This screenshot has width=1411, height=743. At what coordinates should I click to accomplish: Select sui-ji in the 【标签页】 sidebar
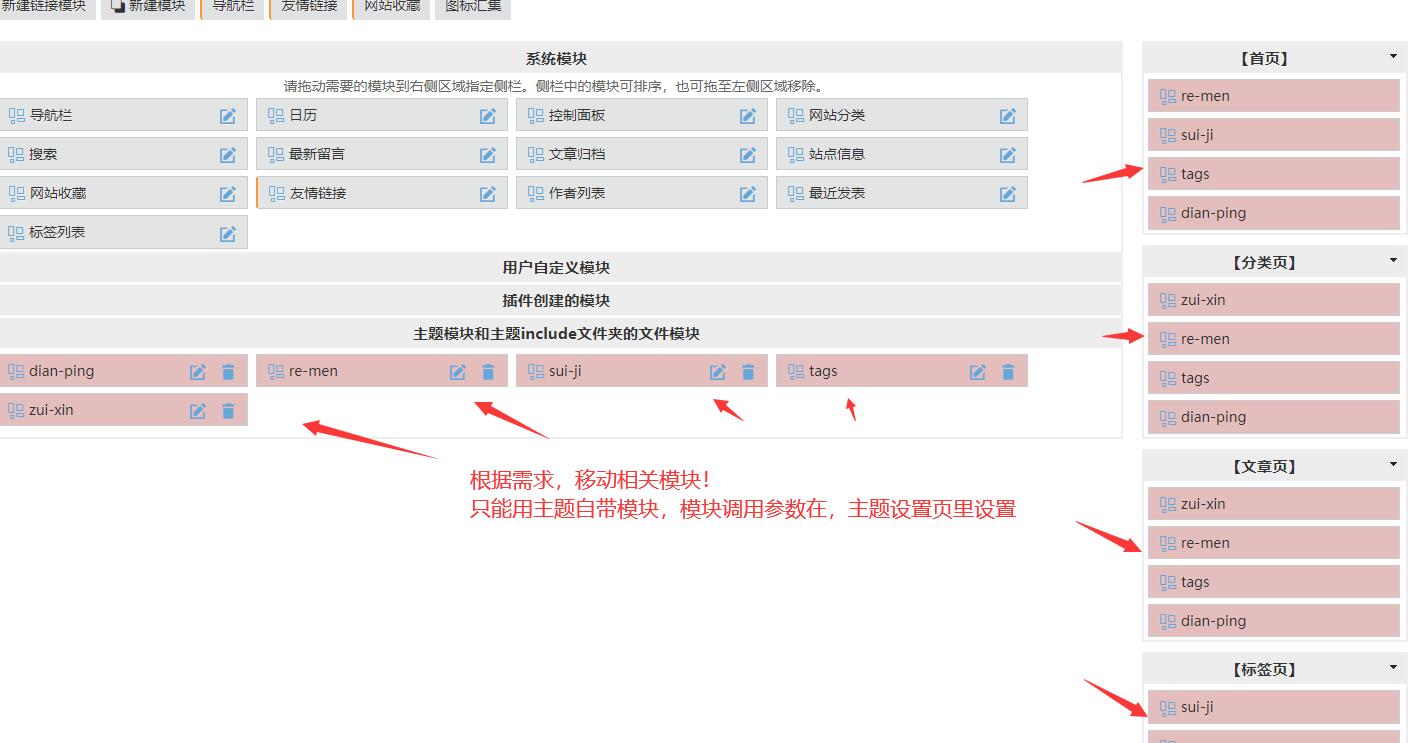coord(1274,707)
